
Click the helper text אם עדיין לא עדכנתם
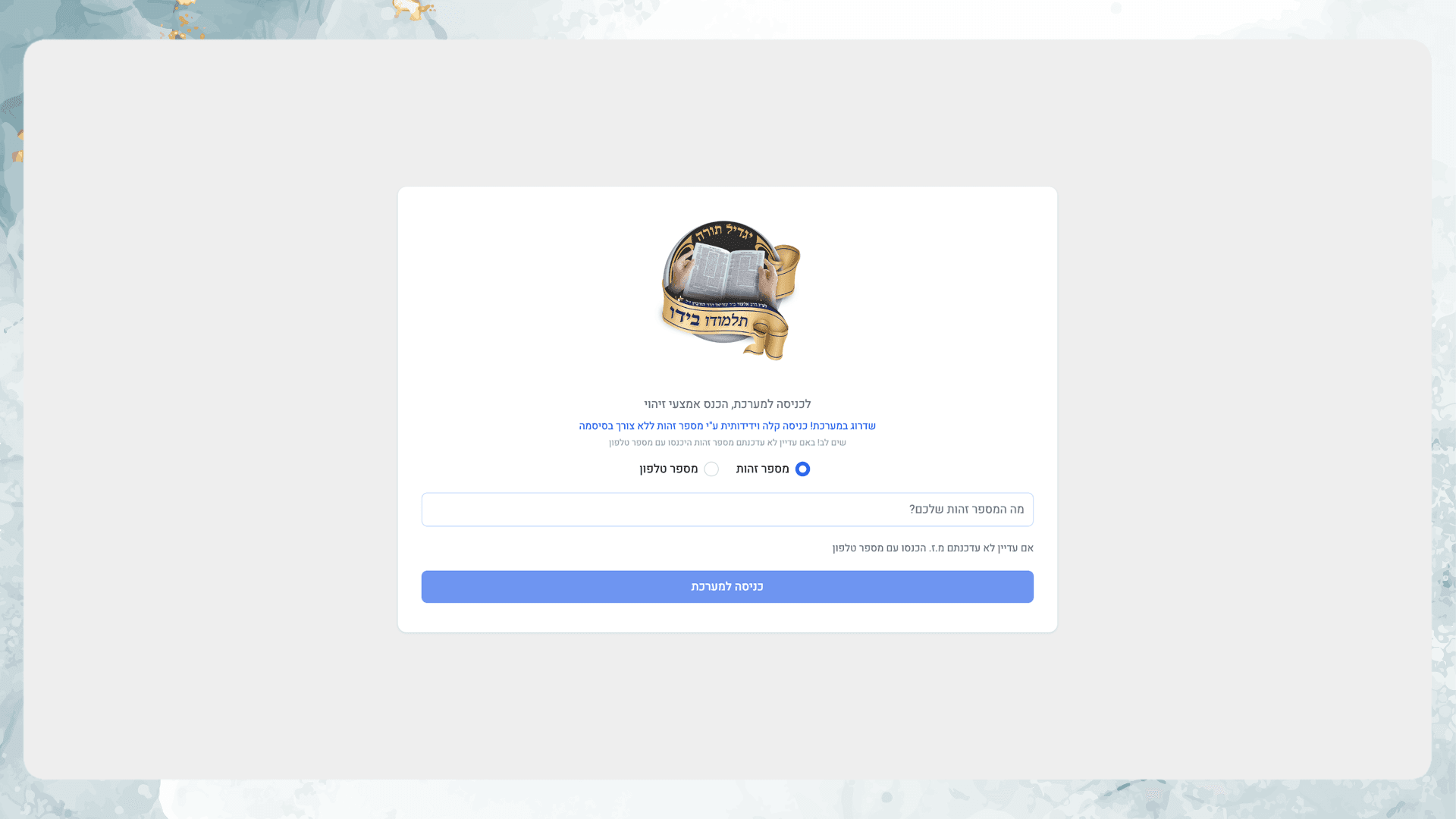(x=933, y=548)
